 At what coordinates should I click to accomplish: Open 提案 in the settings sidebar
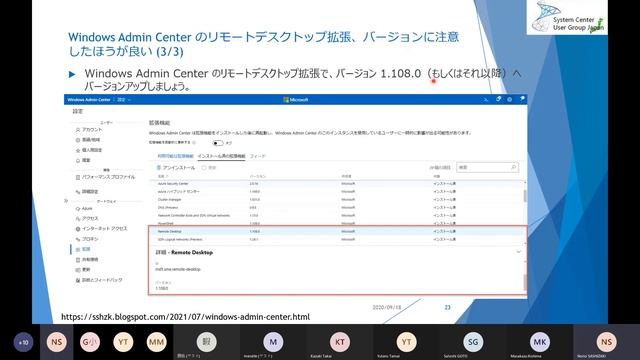click(83, 160)
